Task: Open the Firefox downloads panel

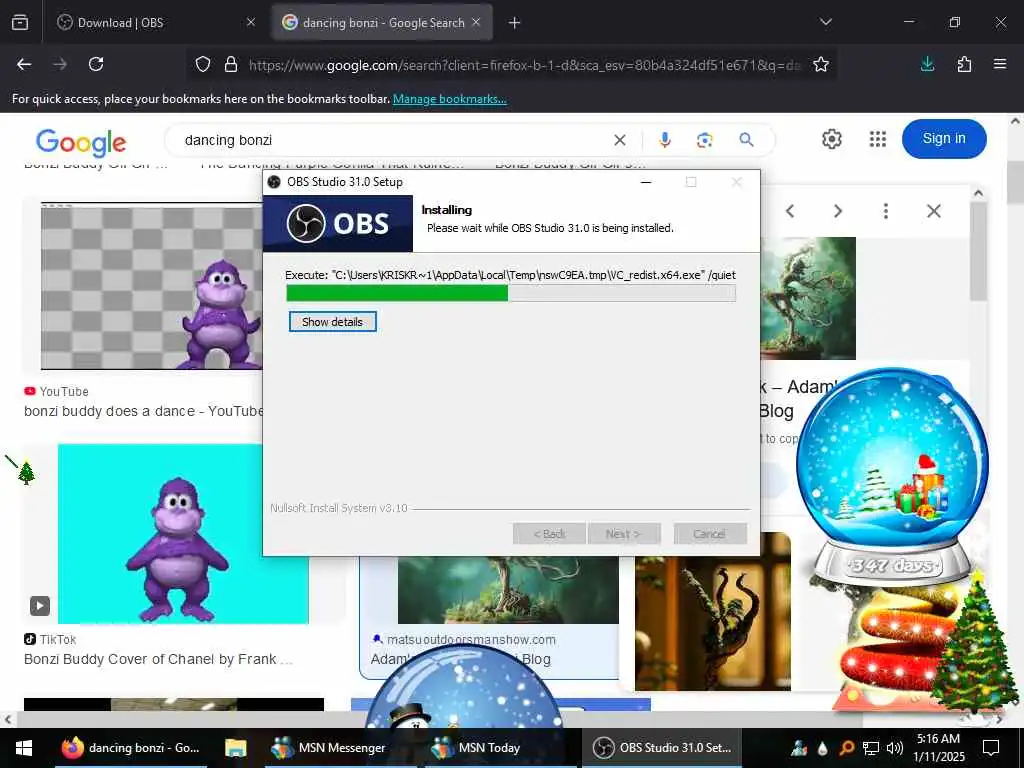Action: click(927, 64)
